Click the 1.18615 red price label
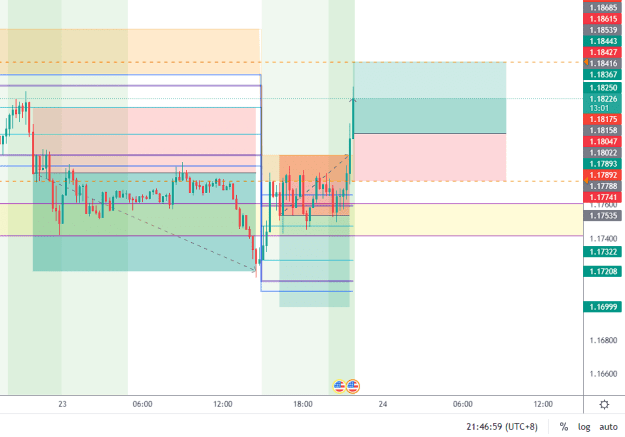The width and height of the screenshot is (625, 437). coord(603,19)
